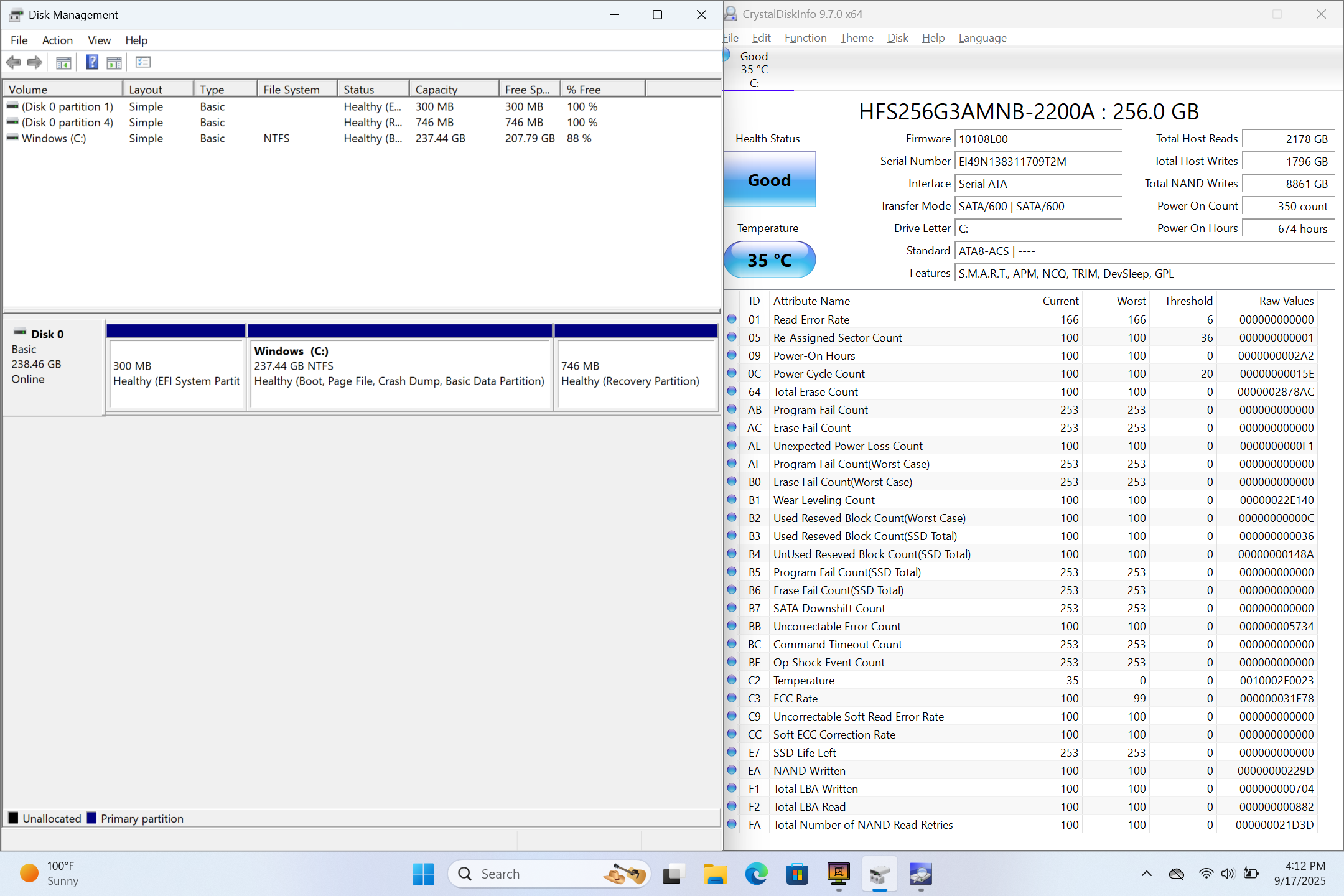Open the Windows Start button
This screenshot has height=896, width=1344.
pos(423,874)
